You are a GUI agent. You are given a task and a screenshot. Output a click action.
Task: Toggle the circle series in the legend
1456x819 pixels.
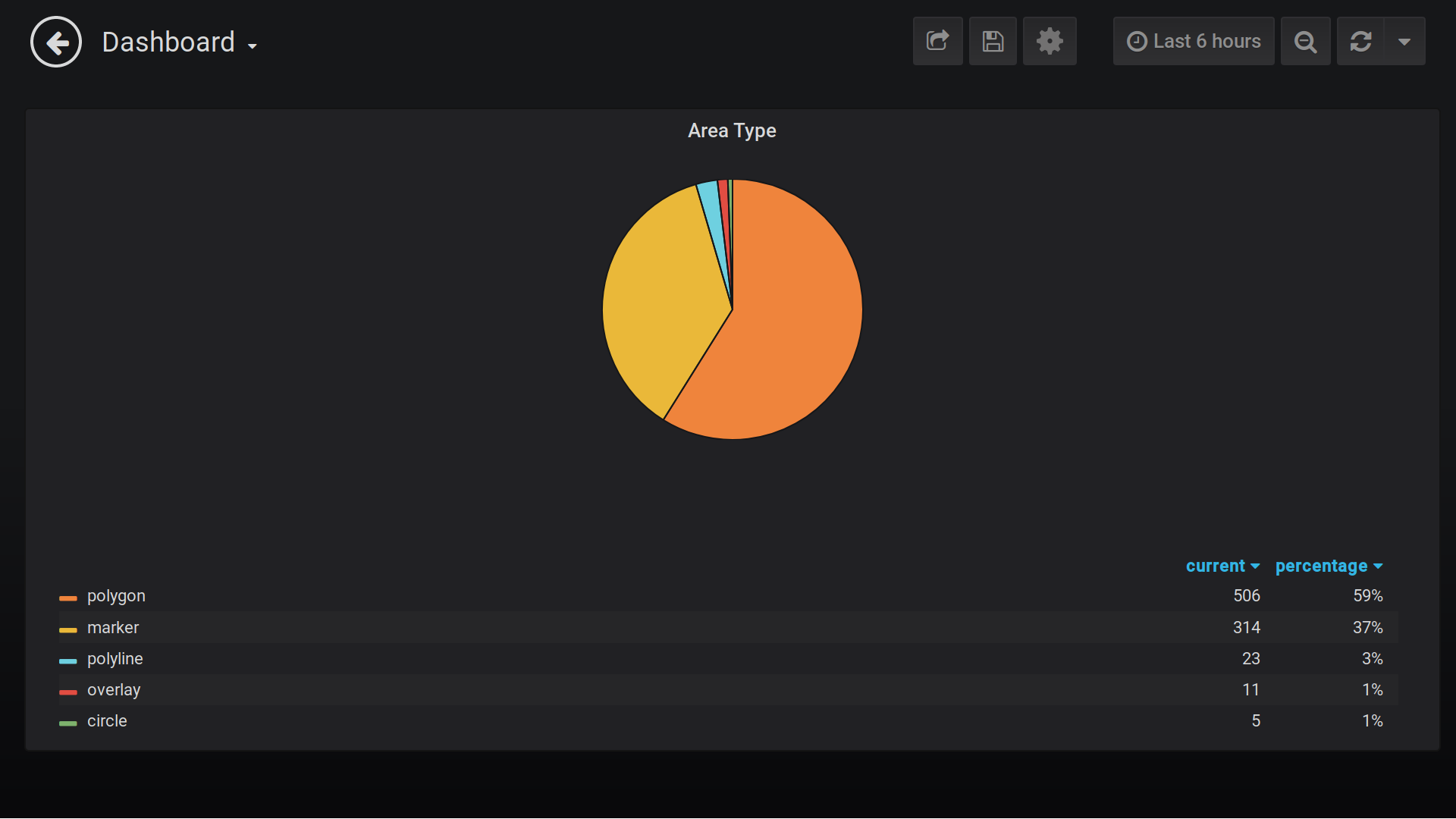[107, 720]
